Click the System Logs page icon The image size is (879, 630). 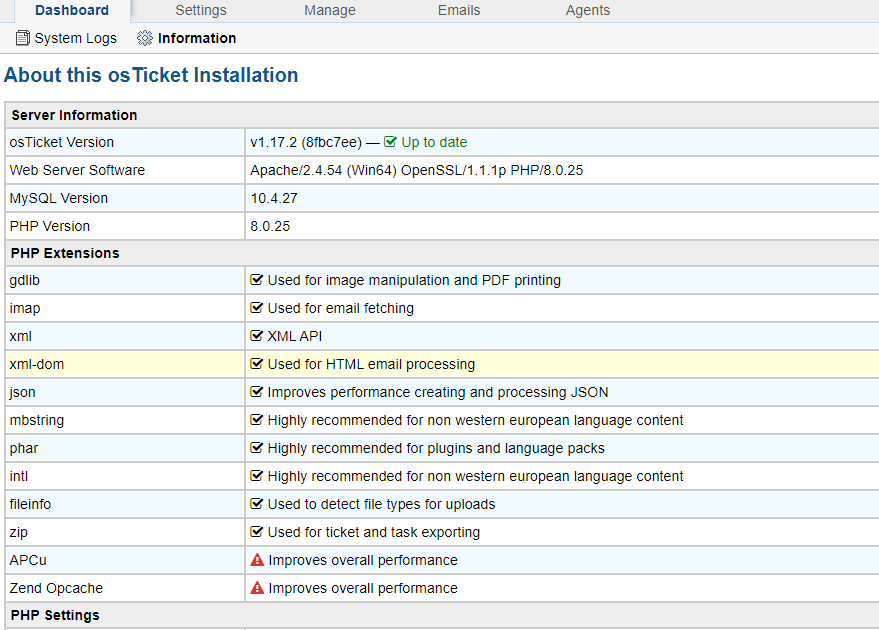click(23, 38)
